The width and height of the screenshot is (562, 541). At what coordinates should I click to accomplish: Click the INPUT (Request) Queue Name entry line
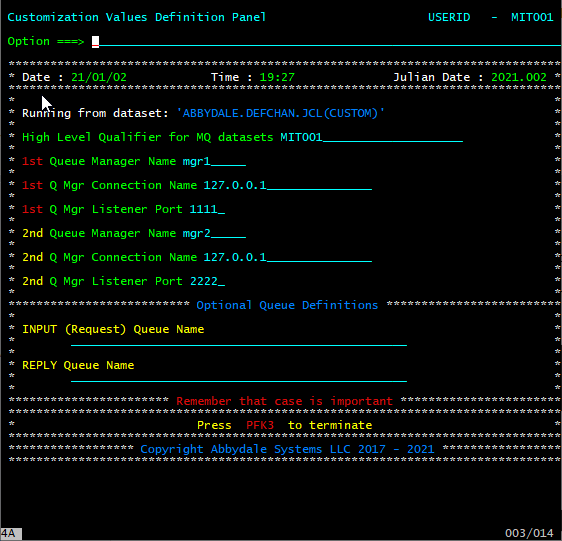point(239,341)
